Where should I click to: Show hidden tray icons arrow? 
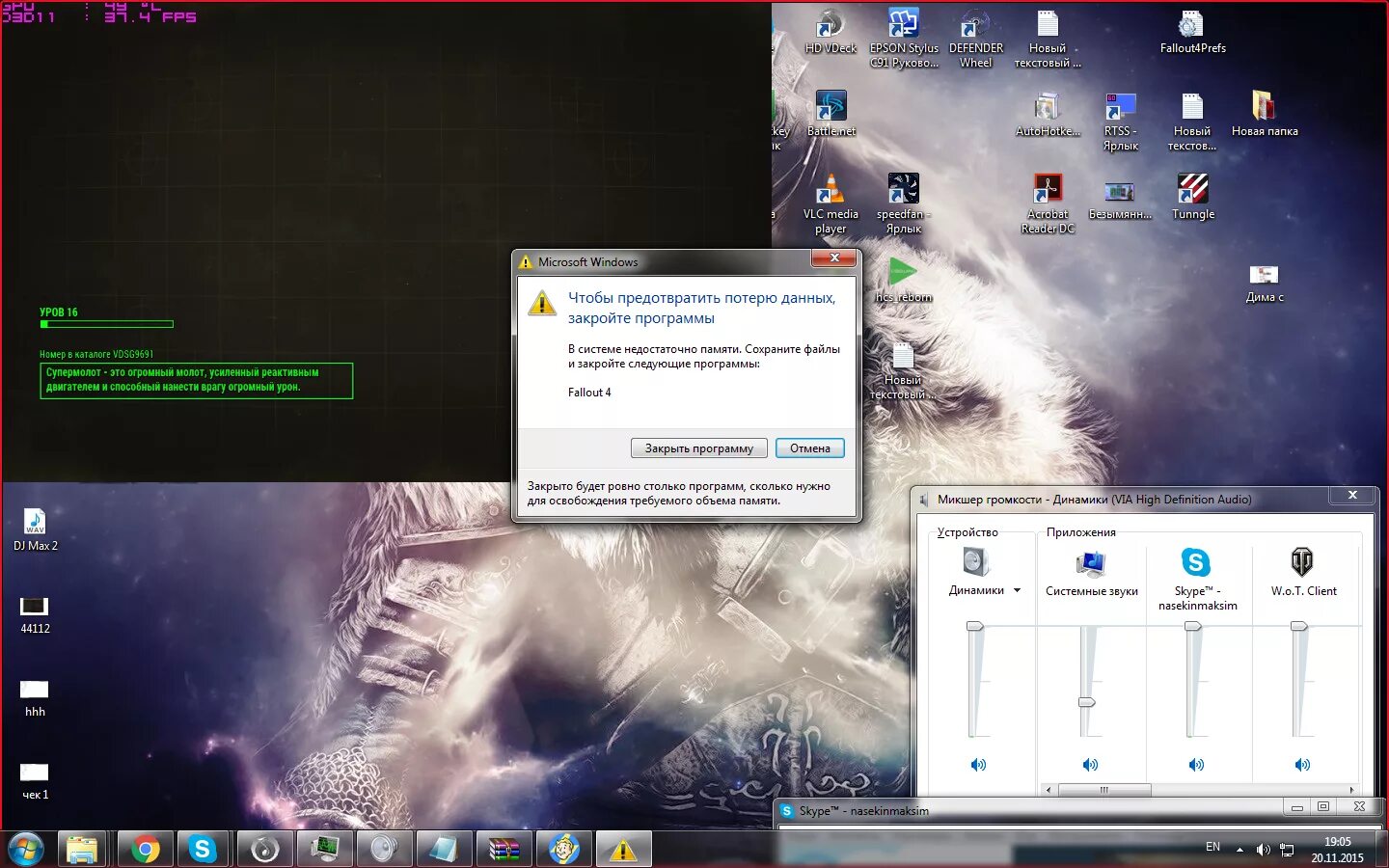(x=1239, y=850)
